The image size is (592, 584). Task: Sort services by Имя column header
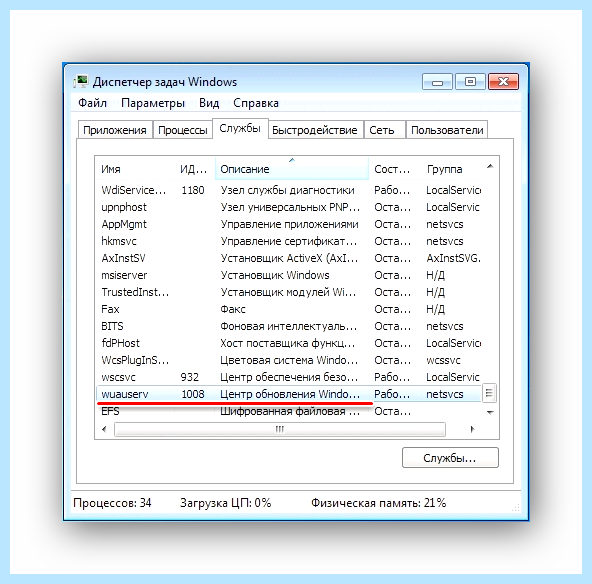(x=136, y=169)
